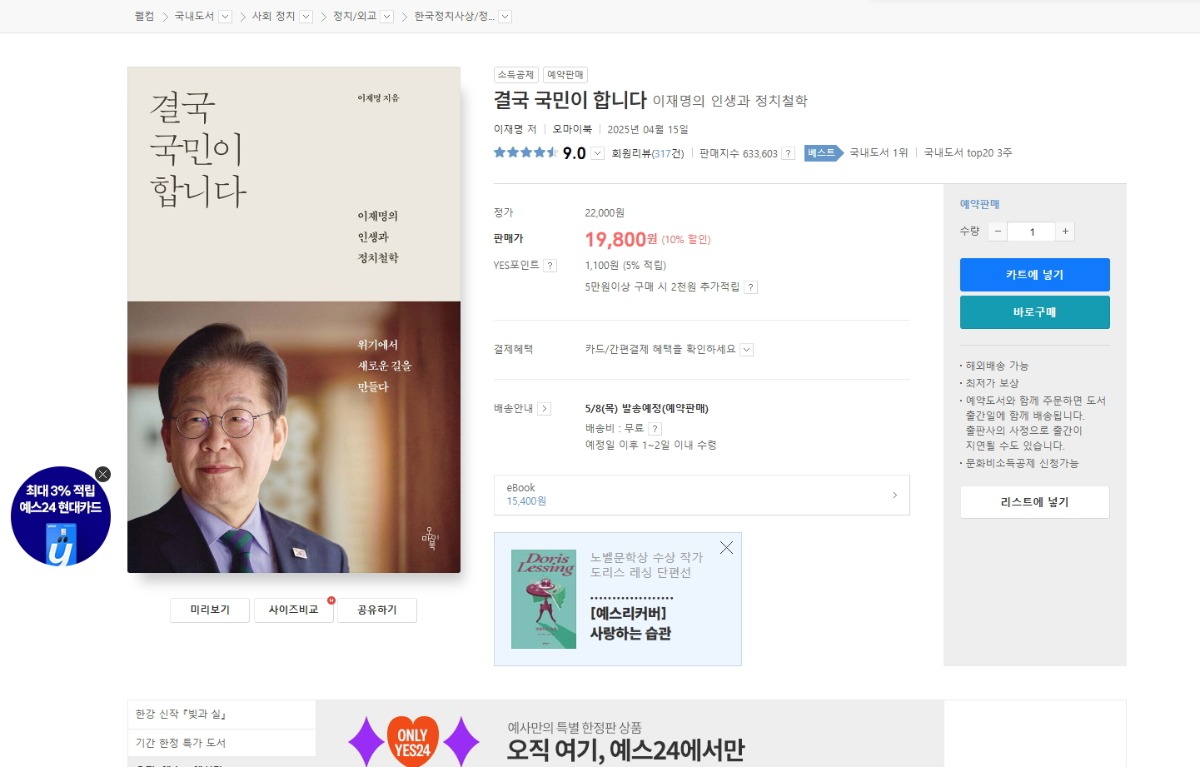
Task: Expand the 사회 정치 breadcrumb dropdown
Action: point(306,16)
